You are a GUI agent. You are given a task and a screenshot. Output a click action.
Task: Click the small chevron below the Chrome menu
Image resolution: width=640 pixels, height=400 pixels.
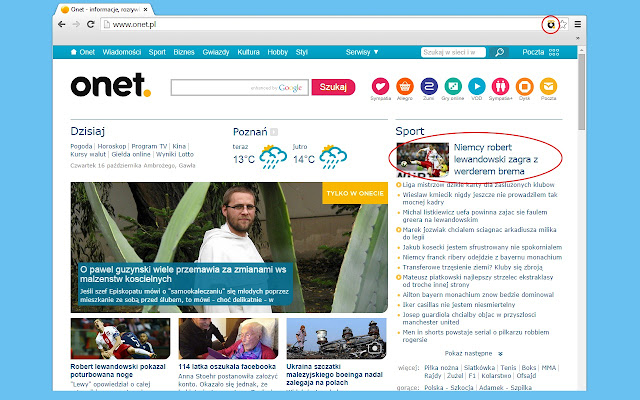[x=578, y=38]
